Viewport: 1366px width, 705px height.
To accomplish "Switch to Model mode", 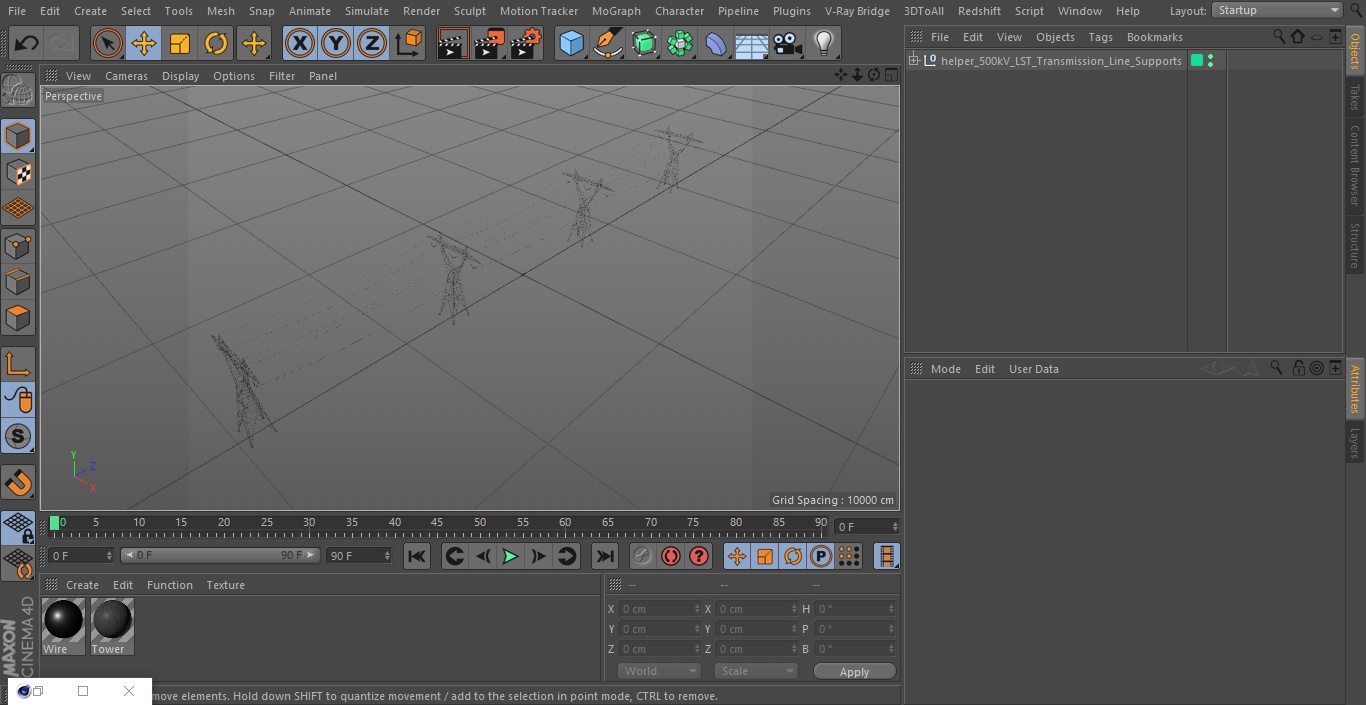I will coord(18,136).
